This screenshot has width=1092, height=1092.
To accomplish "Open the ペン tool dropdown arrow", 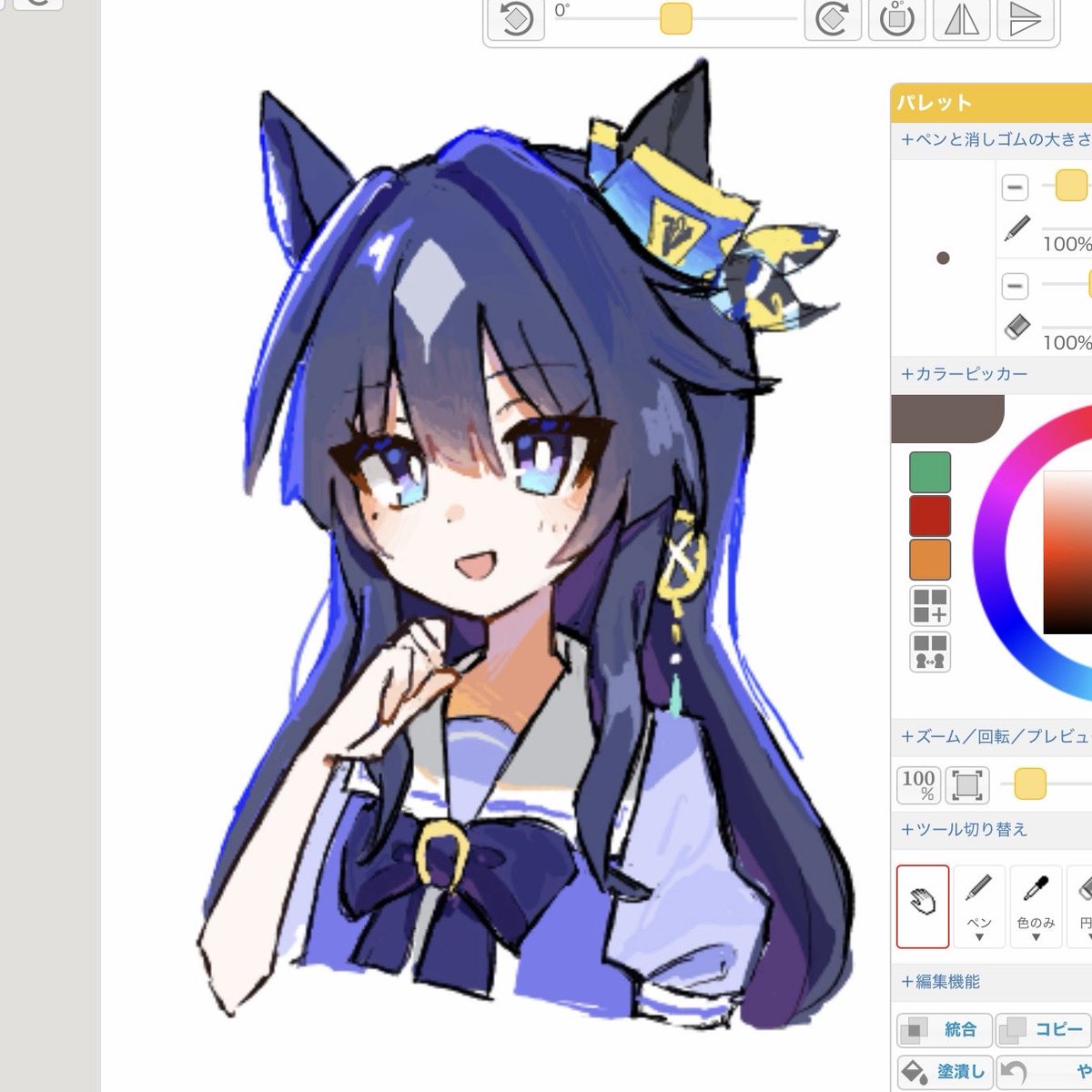I will click(x=979, y=937).
